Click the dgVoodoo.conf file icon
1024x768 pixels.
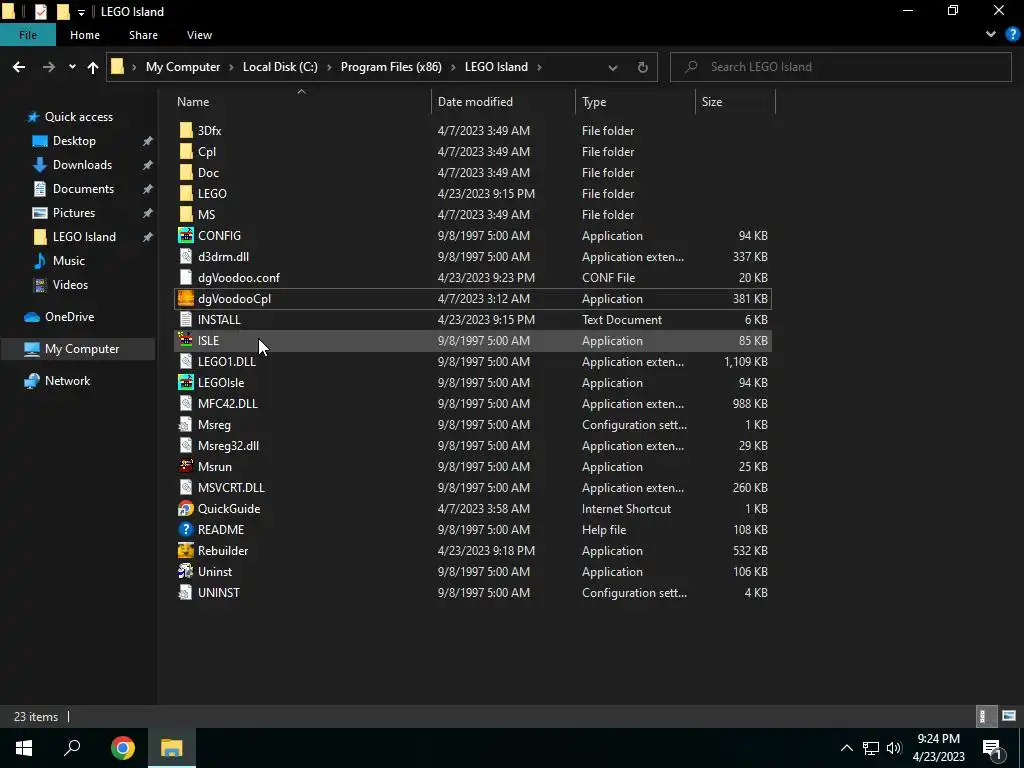[186, 278]
